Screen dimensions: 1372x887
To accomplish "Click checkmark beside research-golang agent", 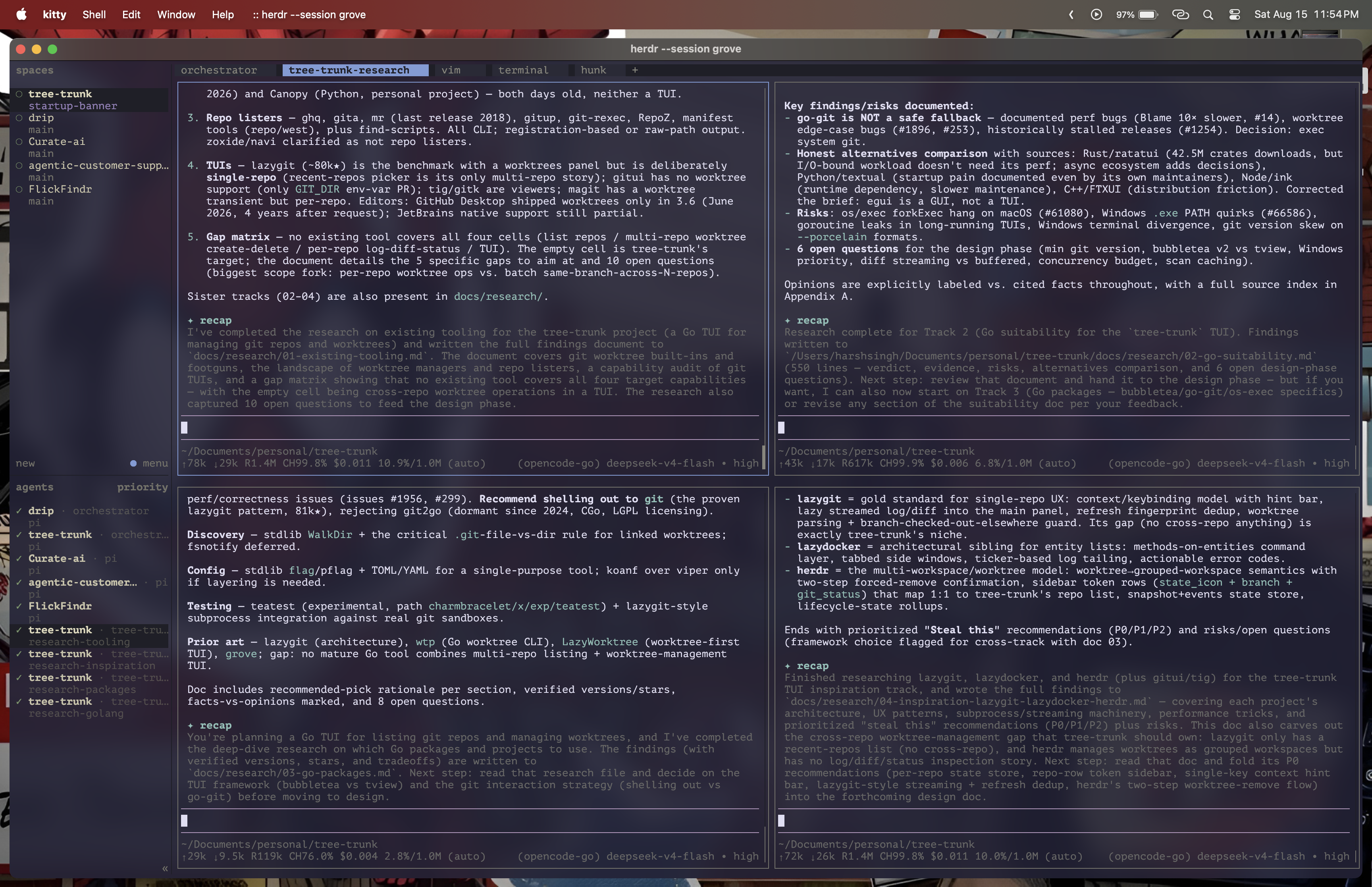I will [x=19, y=702].
